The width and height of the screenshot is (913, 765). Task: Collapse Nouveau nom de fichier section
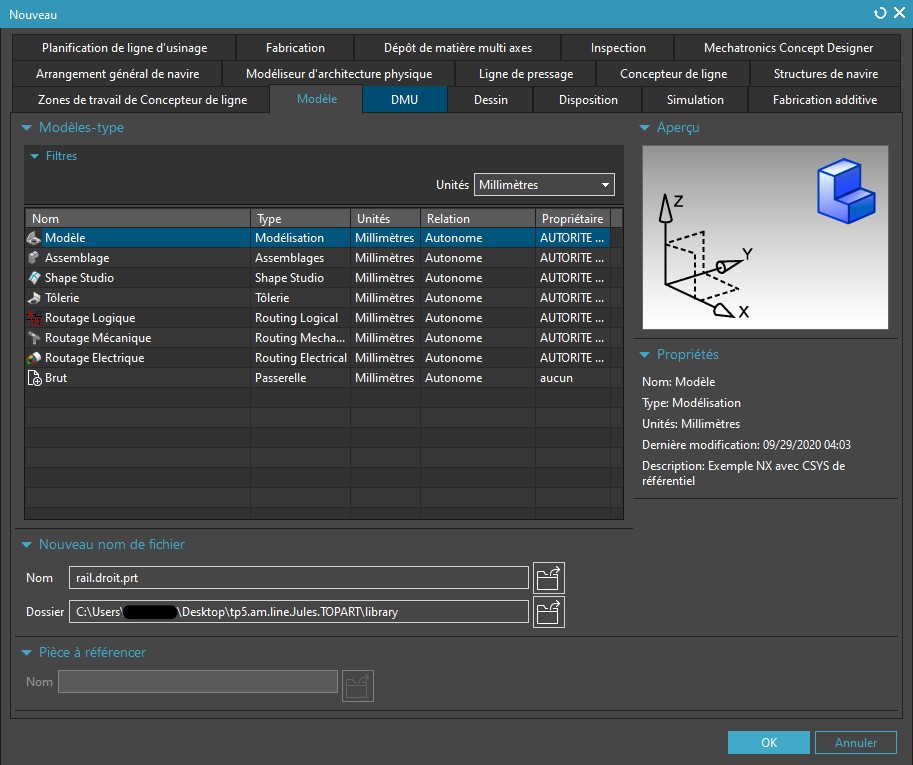pyautogui.click(x=26, y=545)
